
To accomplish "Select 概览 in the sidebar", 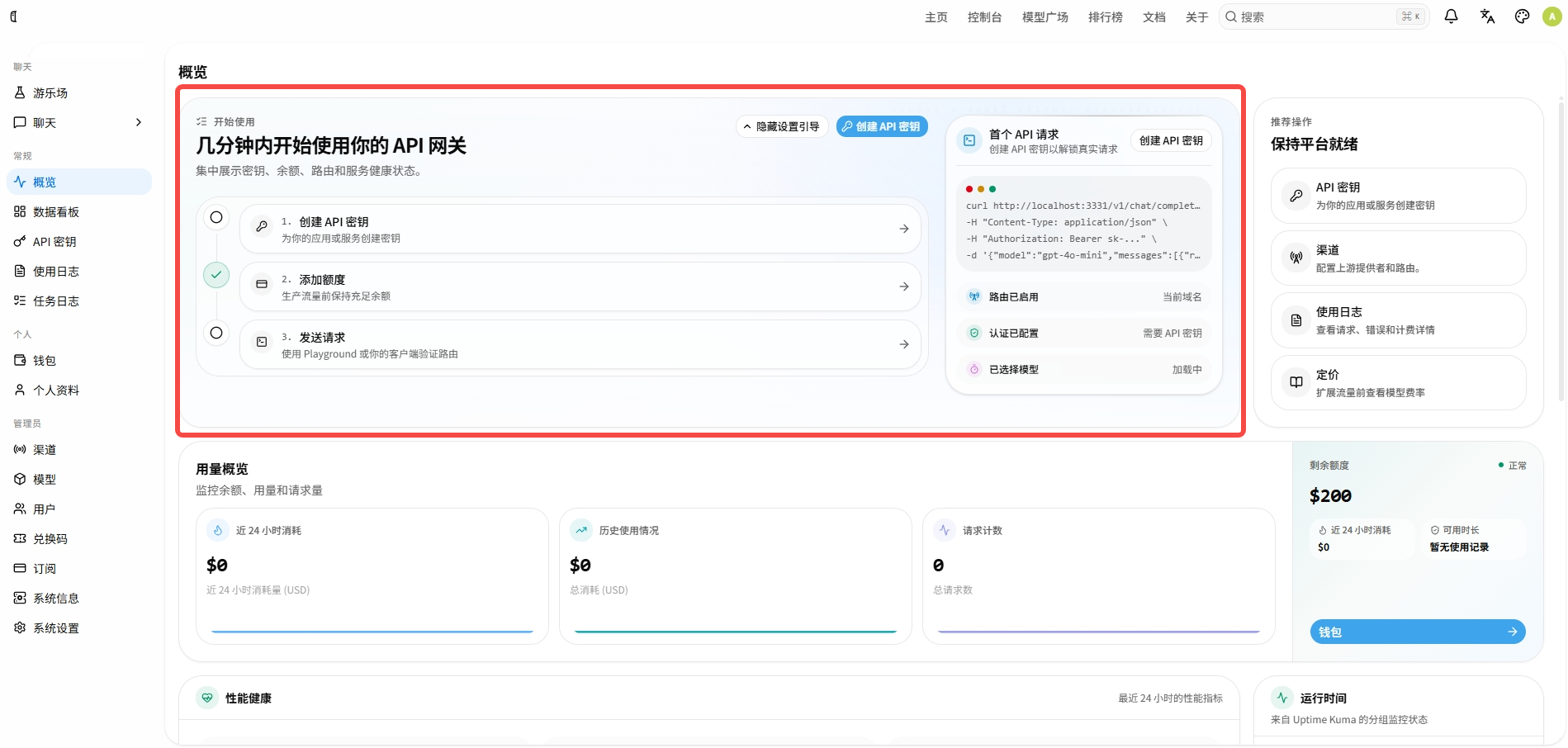I will (x=79, y=182).
